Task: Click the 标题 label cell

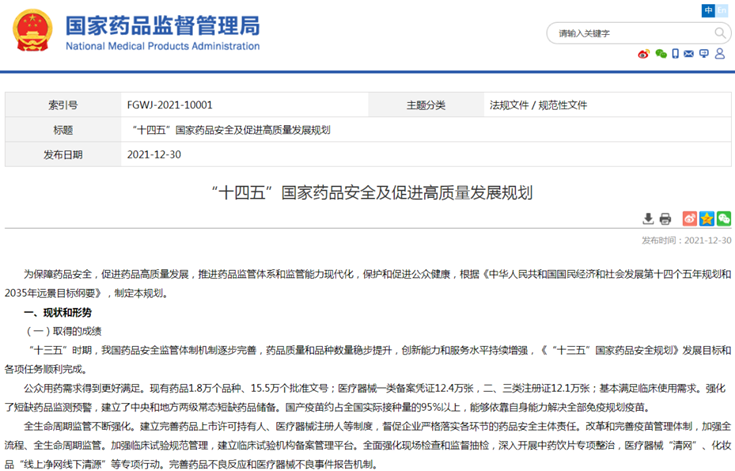Action: point(63,130)
